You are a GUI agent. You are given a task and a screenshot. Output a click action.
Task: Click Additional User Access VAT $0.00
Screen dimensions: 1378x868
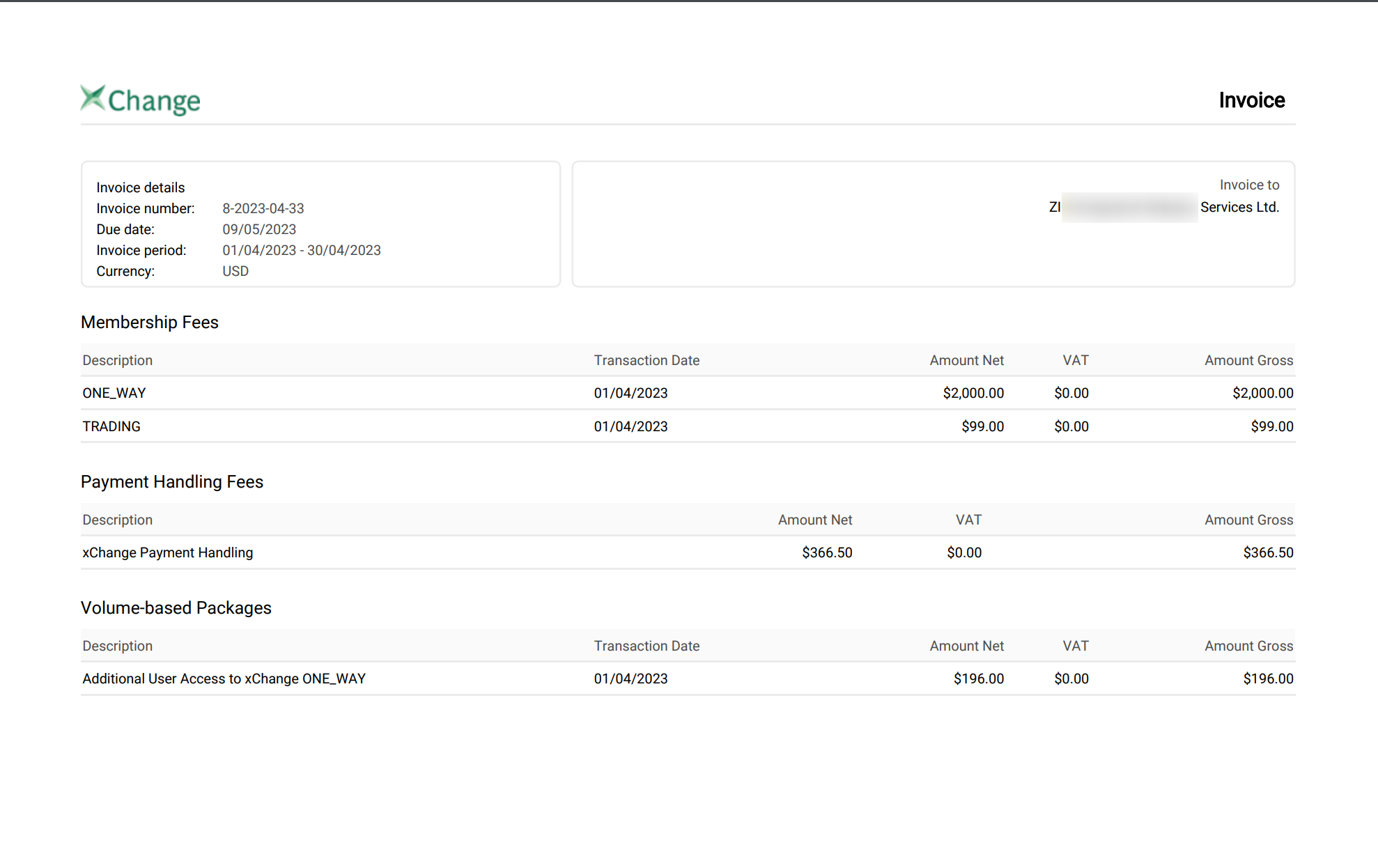point(1071,679)
